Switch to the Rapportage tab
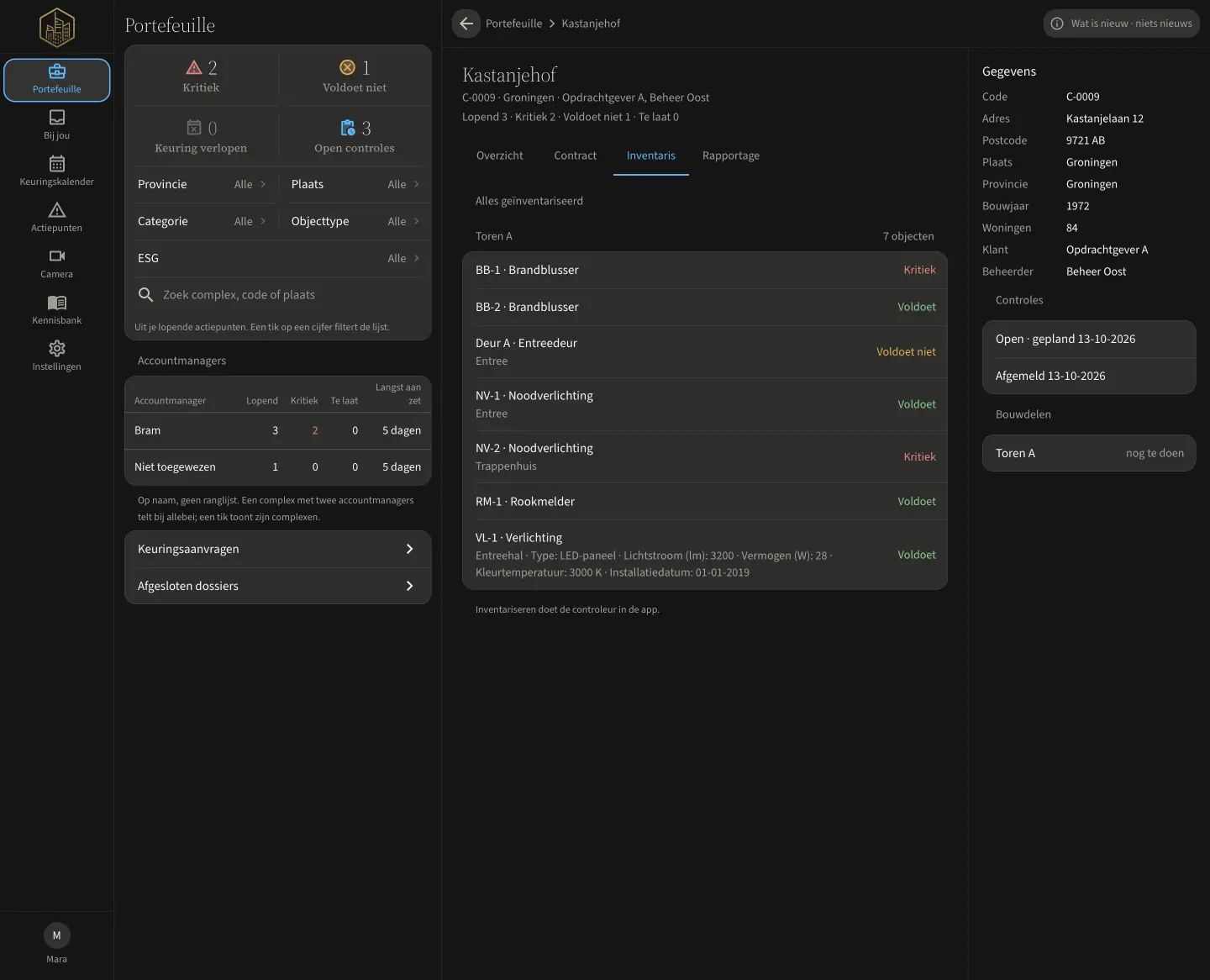 coord(731,155)
